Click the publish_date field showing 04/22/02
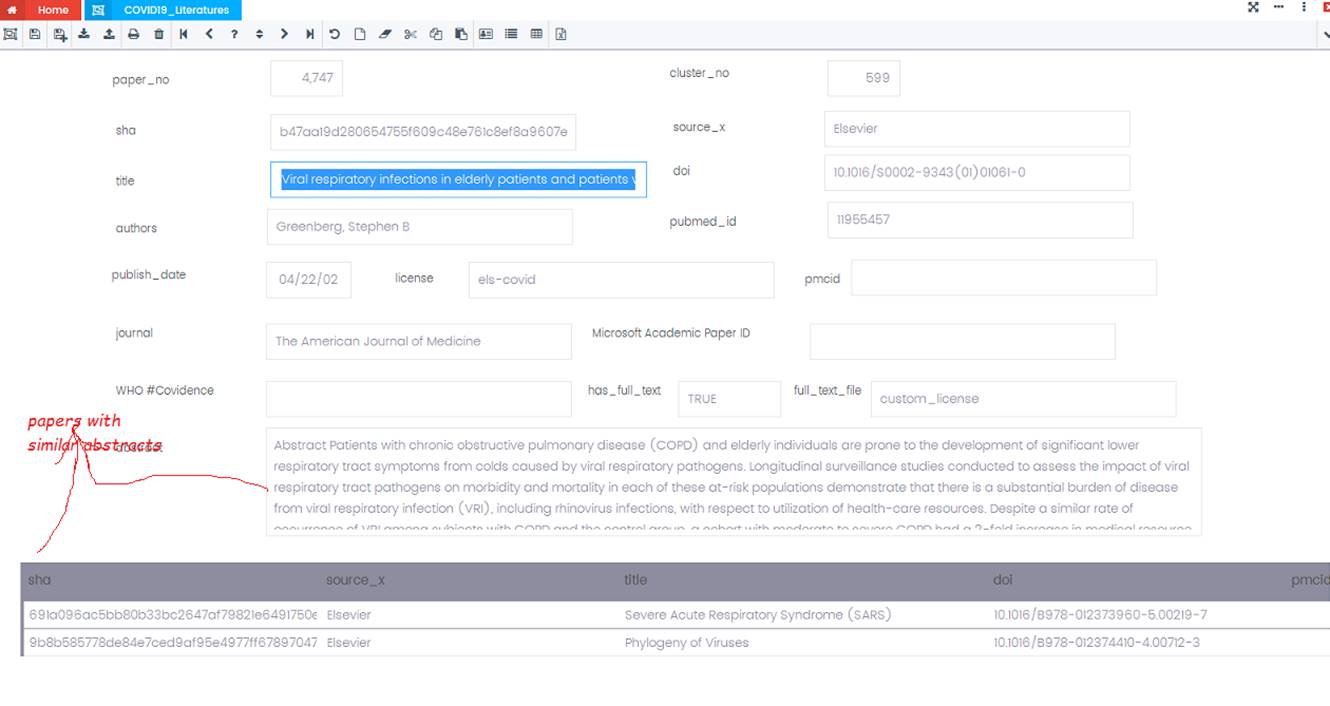The height and width of the screenshot is (706, 1330). click(x=309, y=280)
